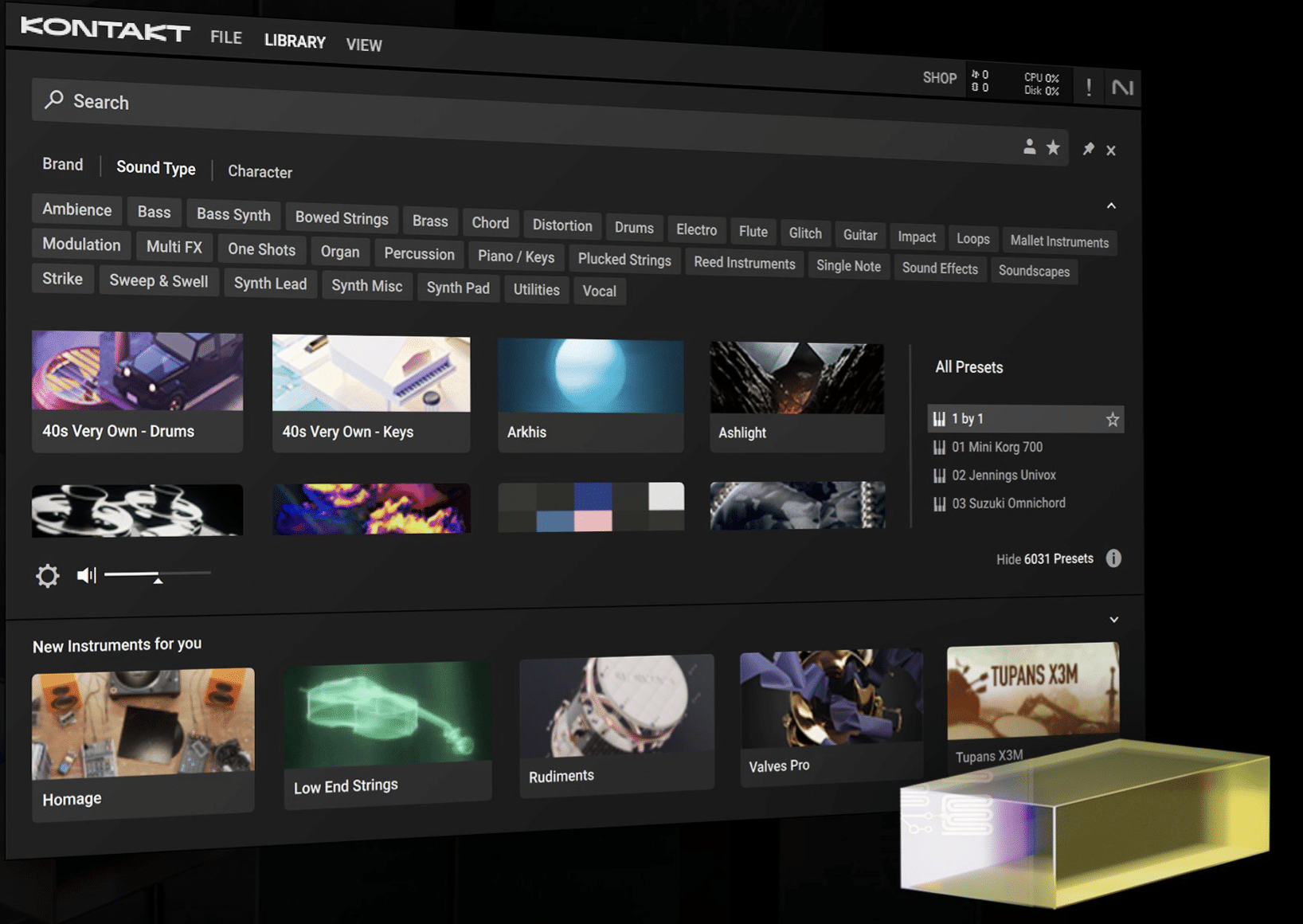Open the LIBRARY menu
The height and width of the screenshot is (924, 1303).
click(295, 41)
